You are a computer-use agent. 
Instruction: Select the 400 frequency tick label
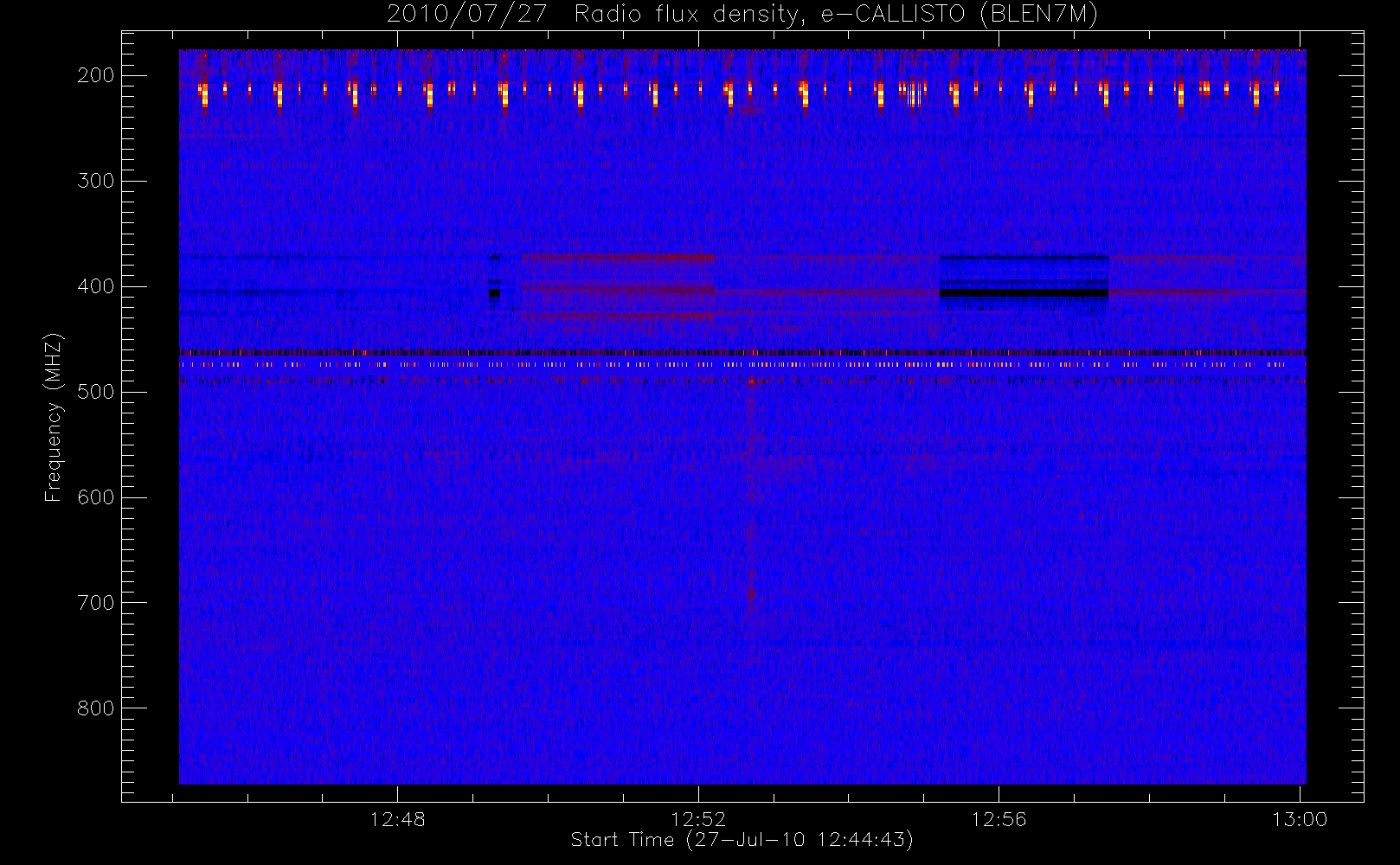click(x=96, y=286)
